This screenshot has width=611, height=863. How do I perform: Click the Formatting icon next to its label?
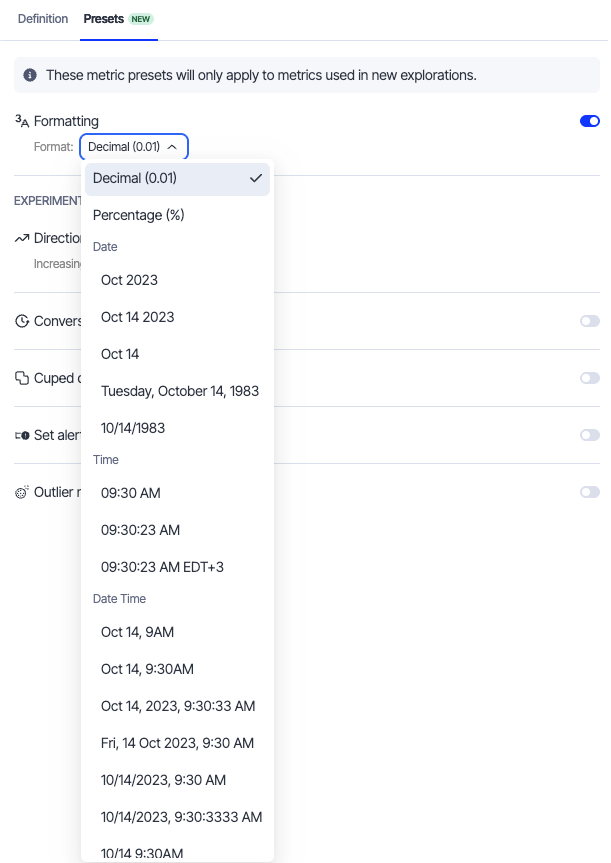click(22, 120)
